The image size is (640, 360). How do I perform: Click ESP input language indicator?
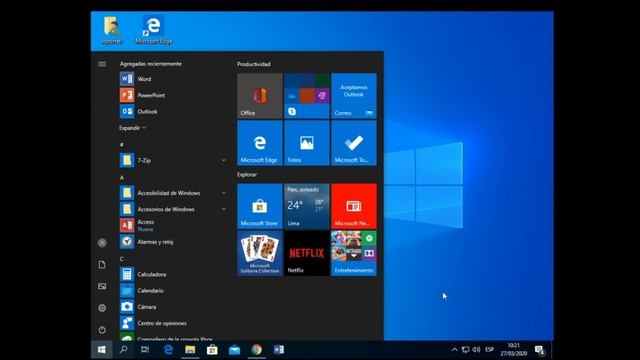[x=489, y=350]
